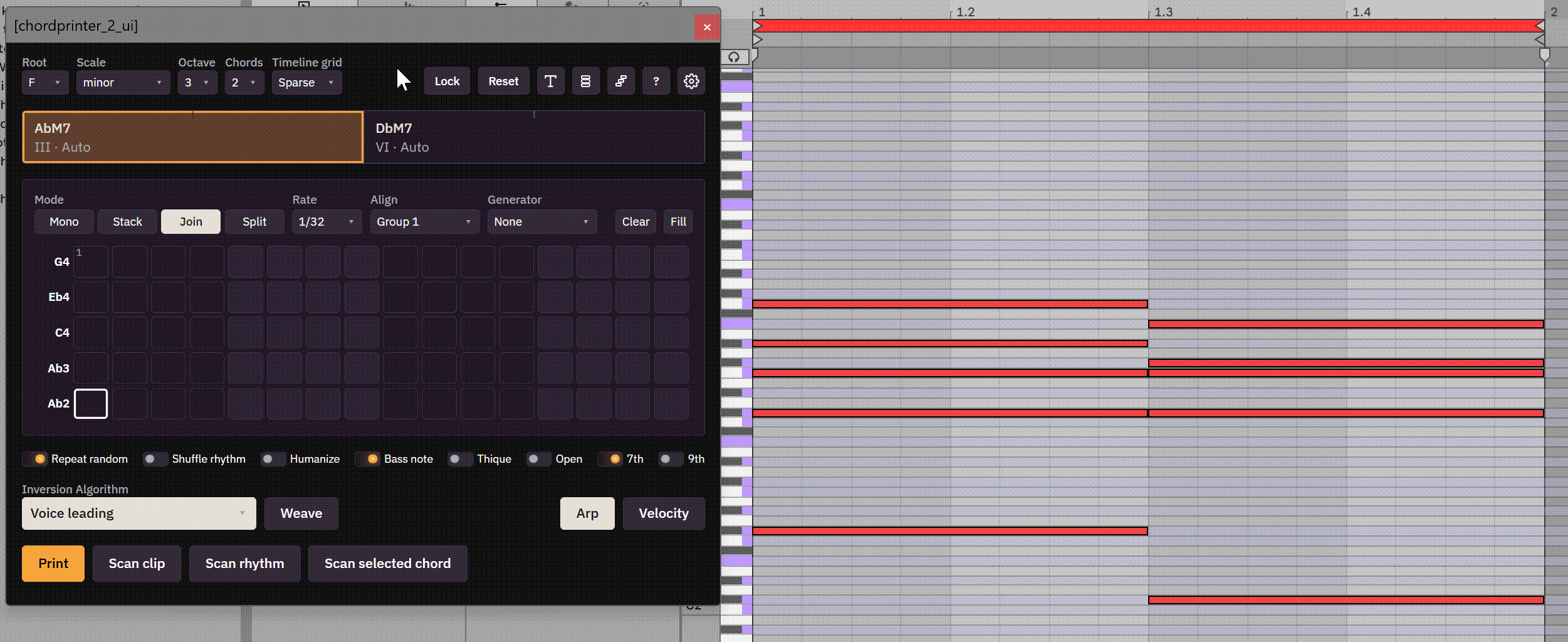Click the Weave button
Screen dimensions: 1568x642
tap(301, 513)
